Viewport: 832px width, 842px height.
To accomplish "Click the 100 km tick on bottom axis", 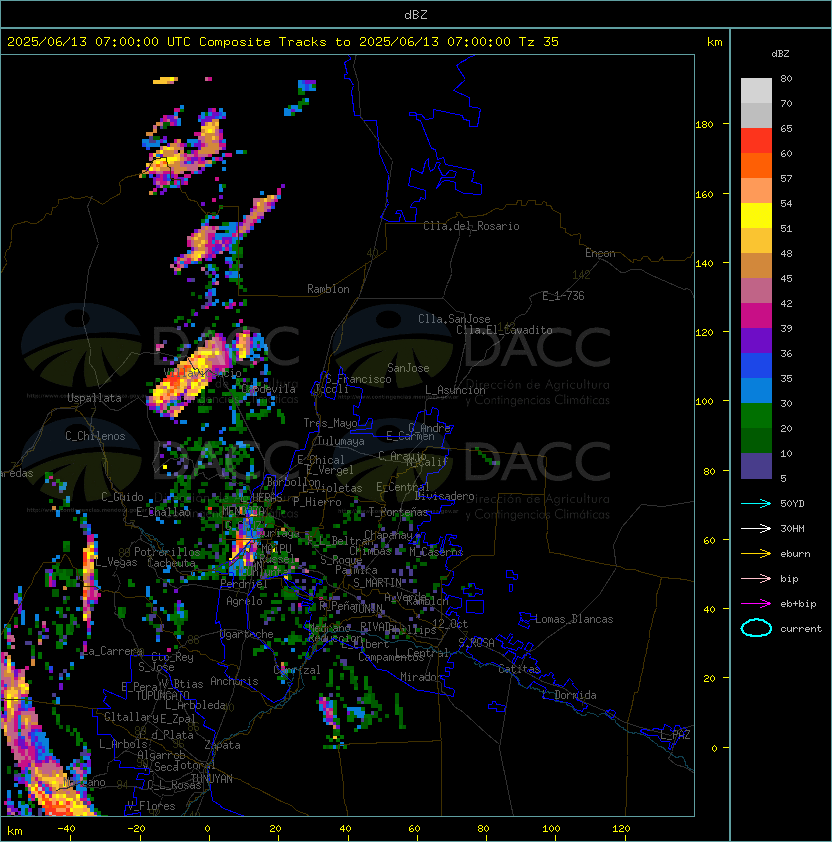I will point(552,829).
